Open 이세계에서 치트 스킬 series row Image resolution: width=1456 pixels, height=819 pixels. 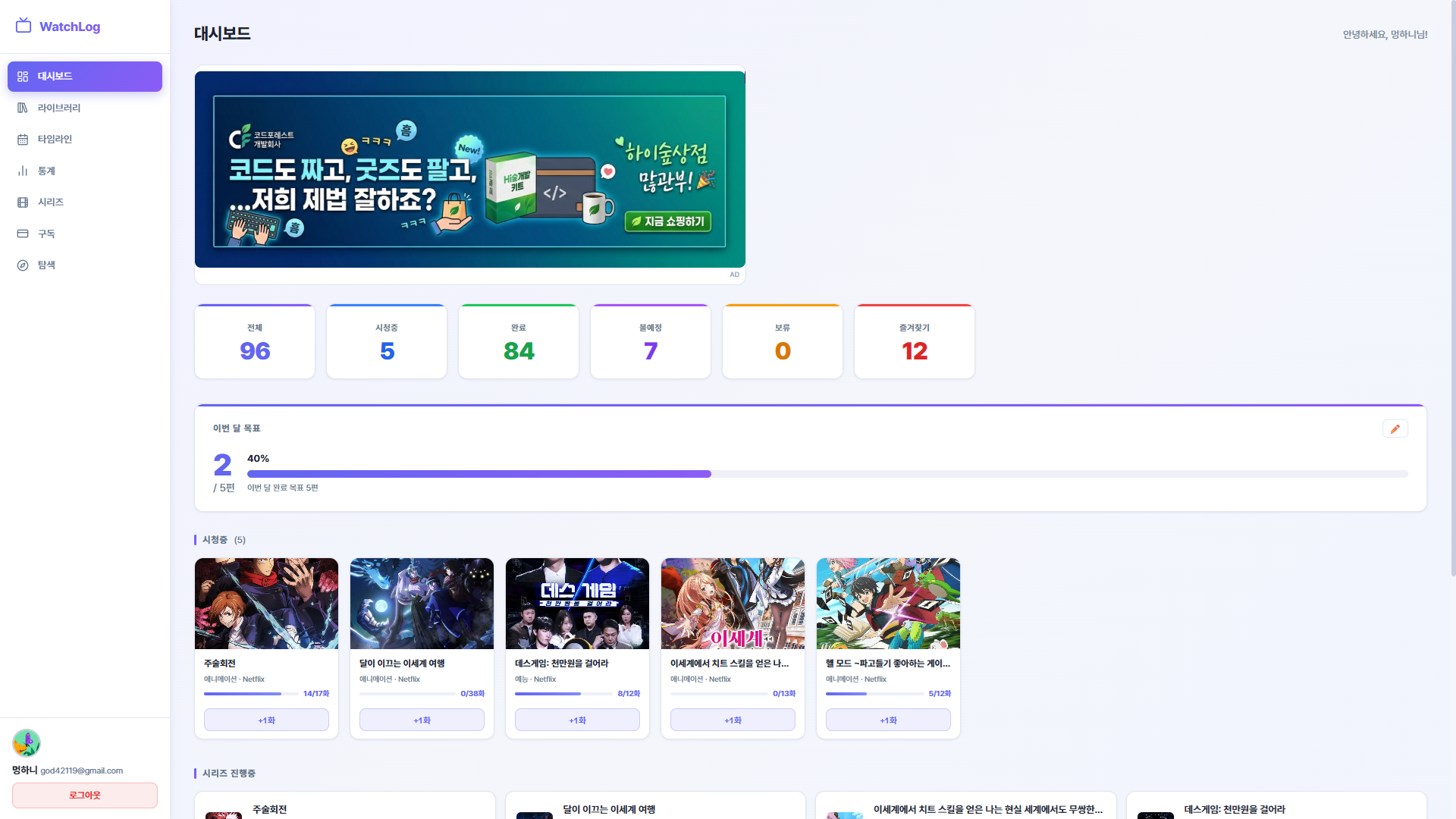[x=966, y=806]
